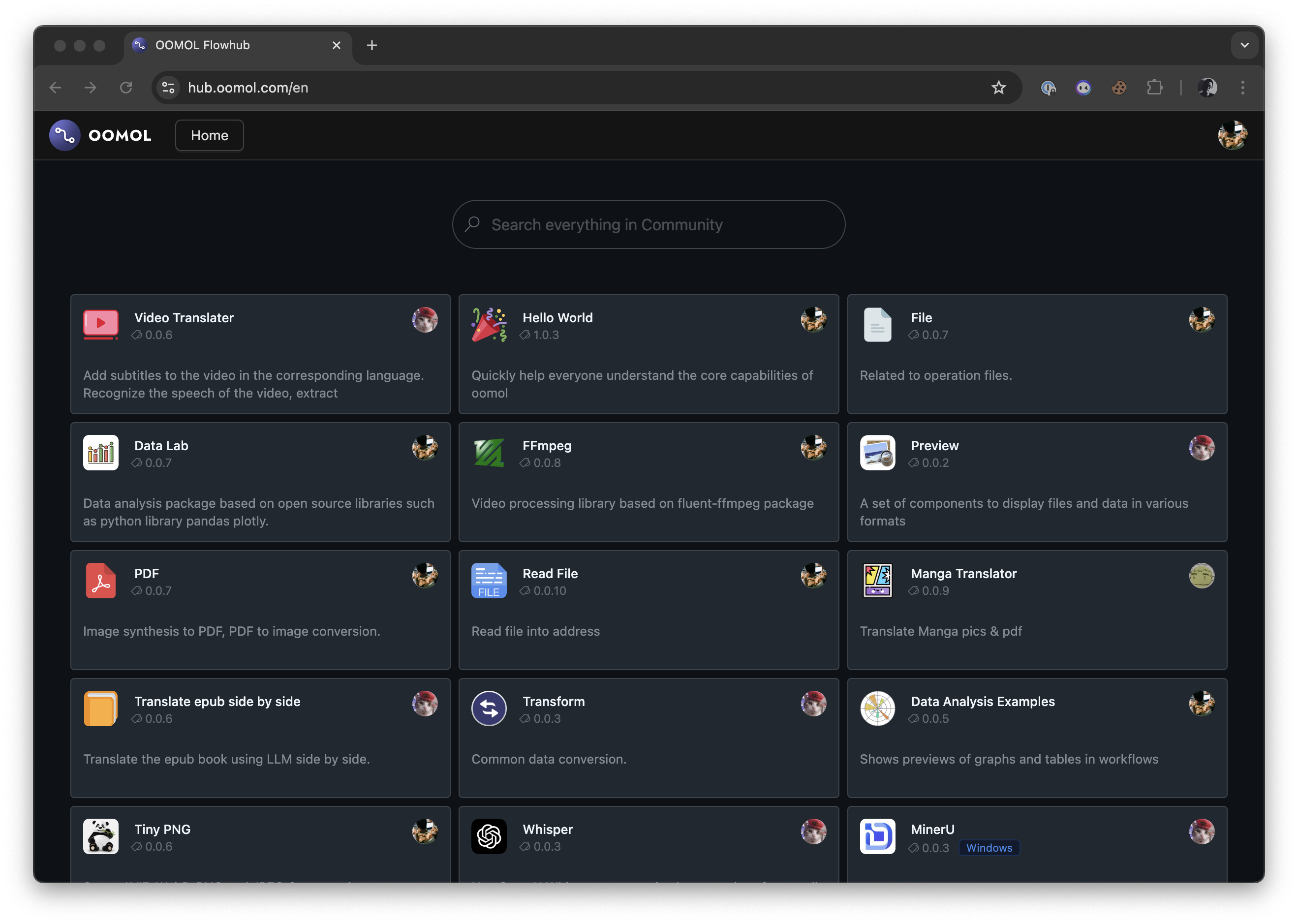Focus the Search everything in Community field

(648, 225)
